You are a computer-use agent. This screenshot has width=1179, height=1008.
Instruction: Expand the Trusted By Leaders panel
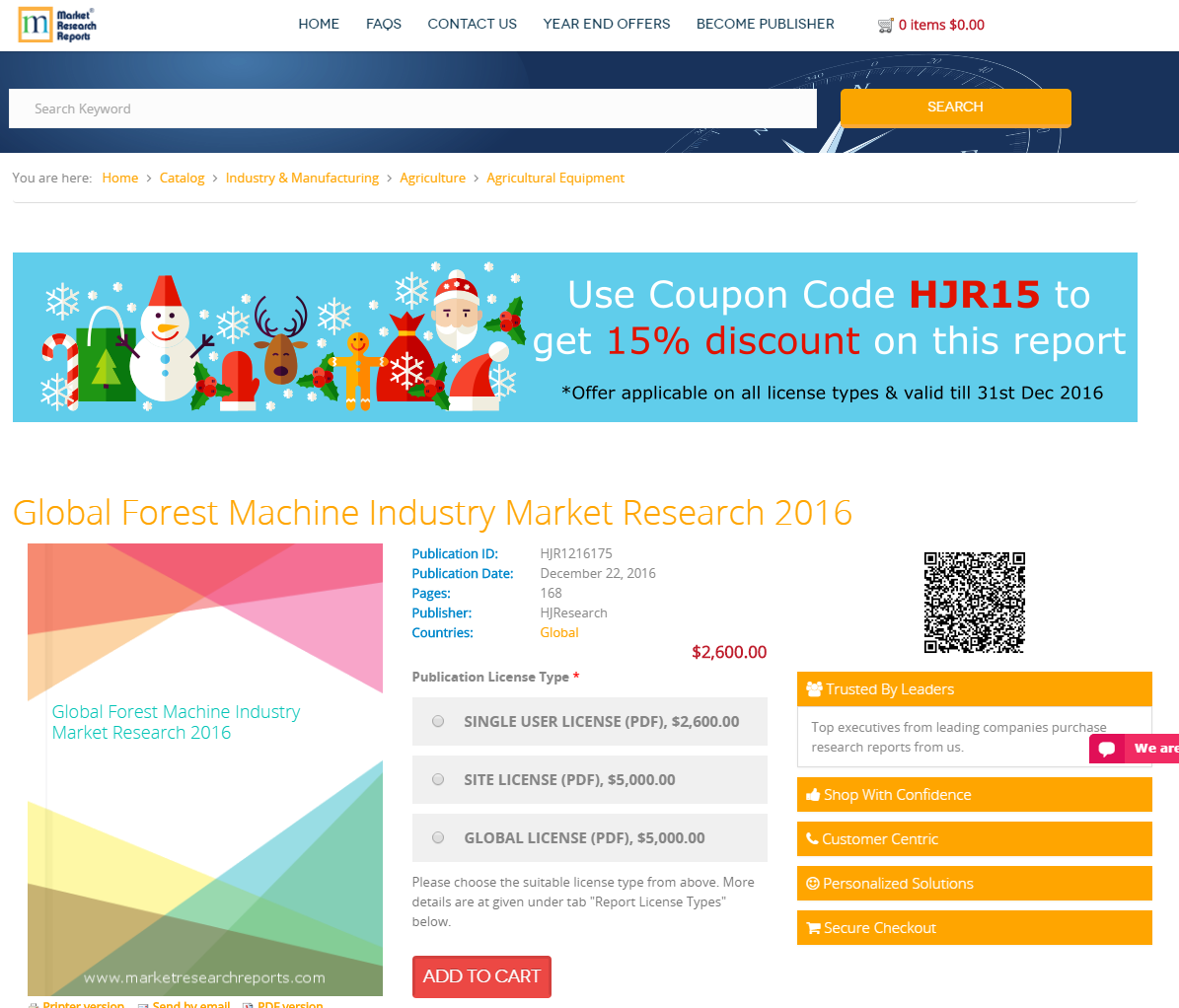(974, 688)
